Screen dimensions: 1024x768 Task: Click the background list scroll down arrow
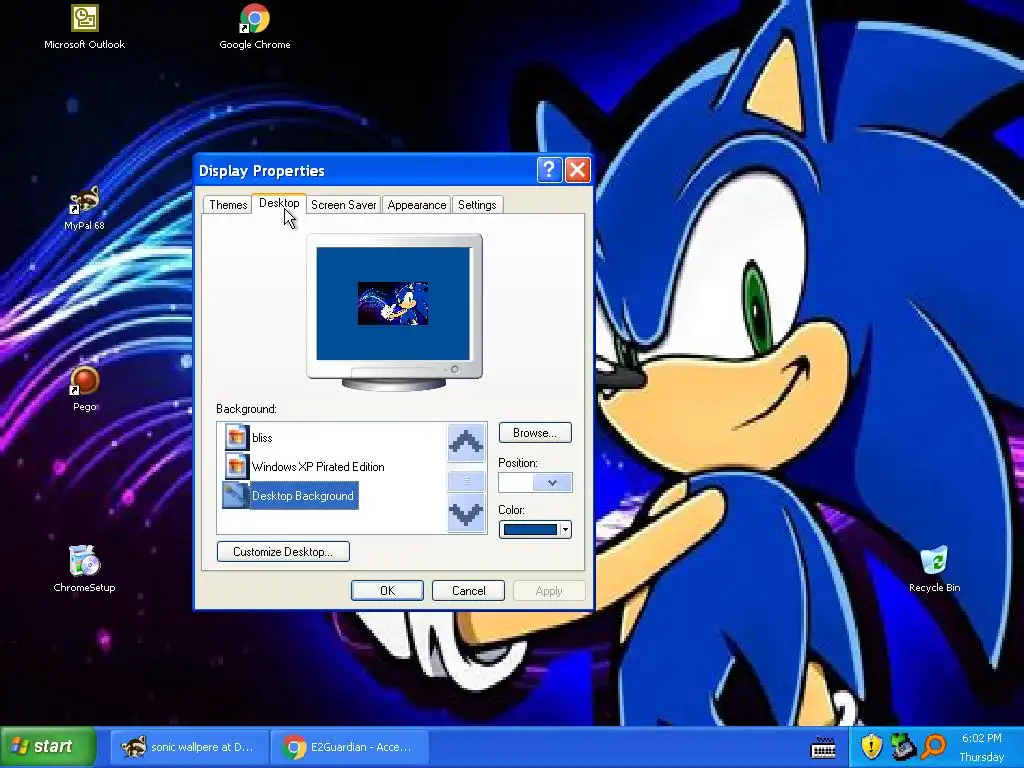point(466,513)
